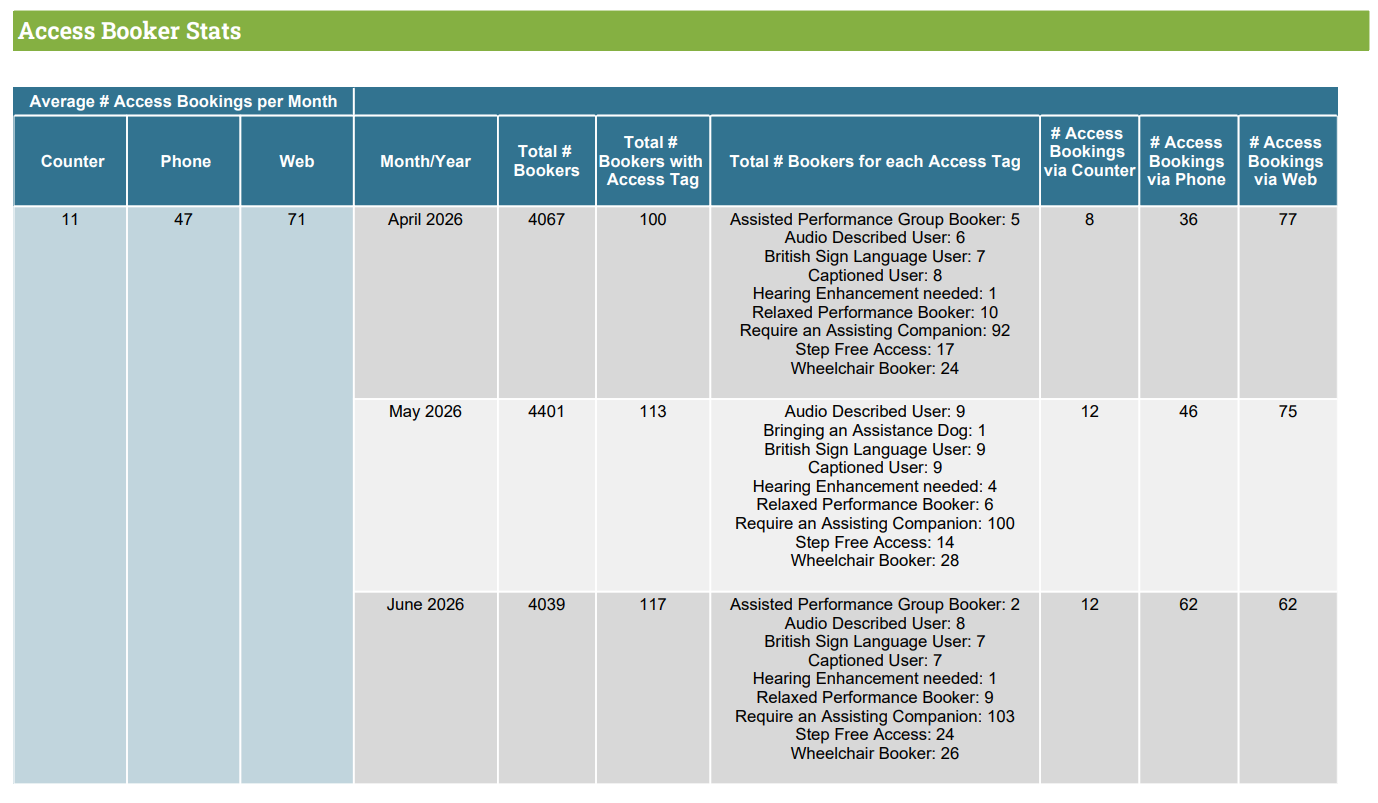Click # Access Bookings via Phone header
The width and height of the screenshot is (1378, 803).
pos(1188,161)
